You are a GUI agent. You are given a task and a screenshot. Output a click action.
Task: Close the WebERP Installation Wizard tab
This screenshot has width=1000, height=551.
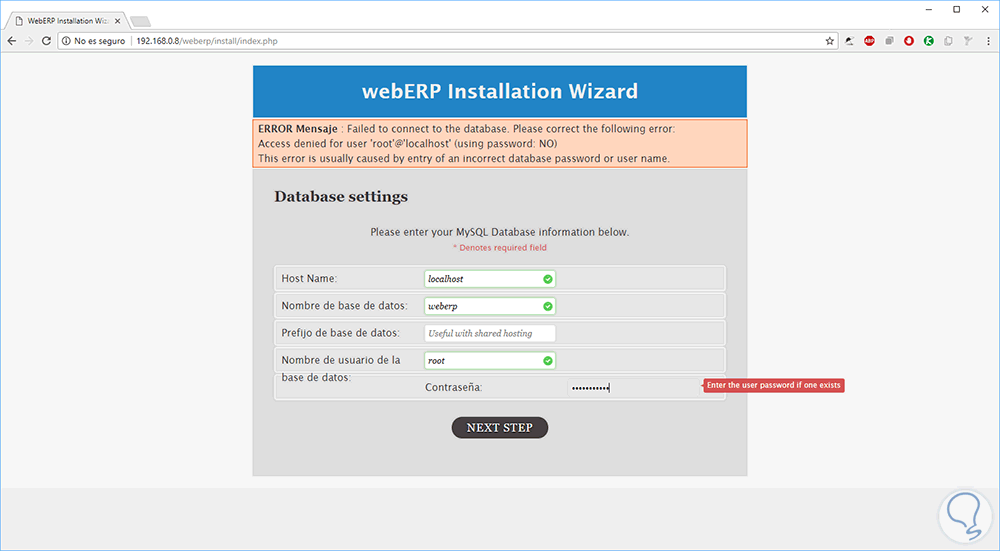coord(117,21)
